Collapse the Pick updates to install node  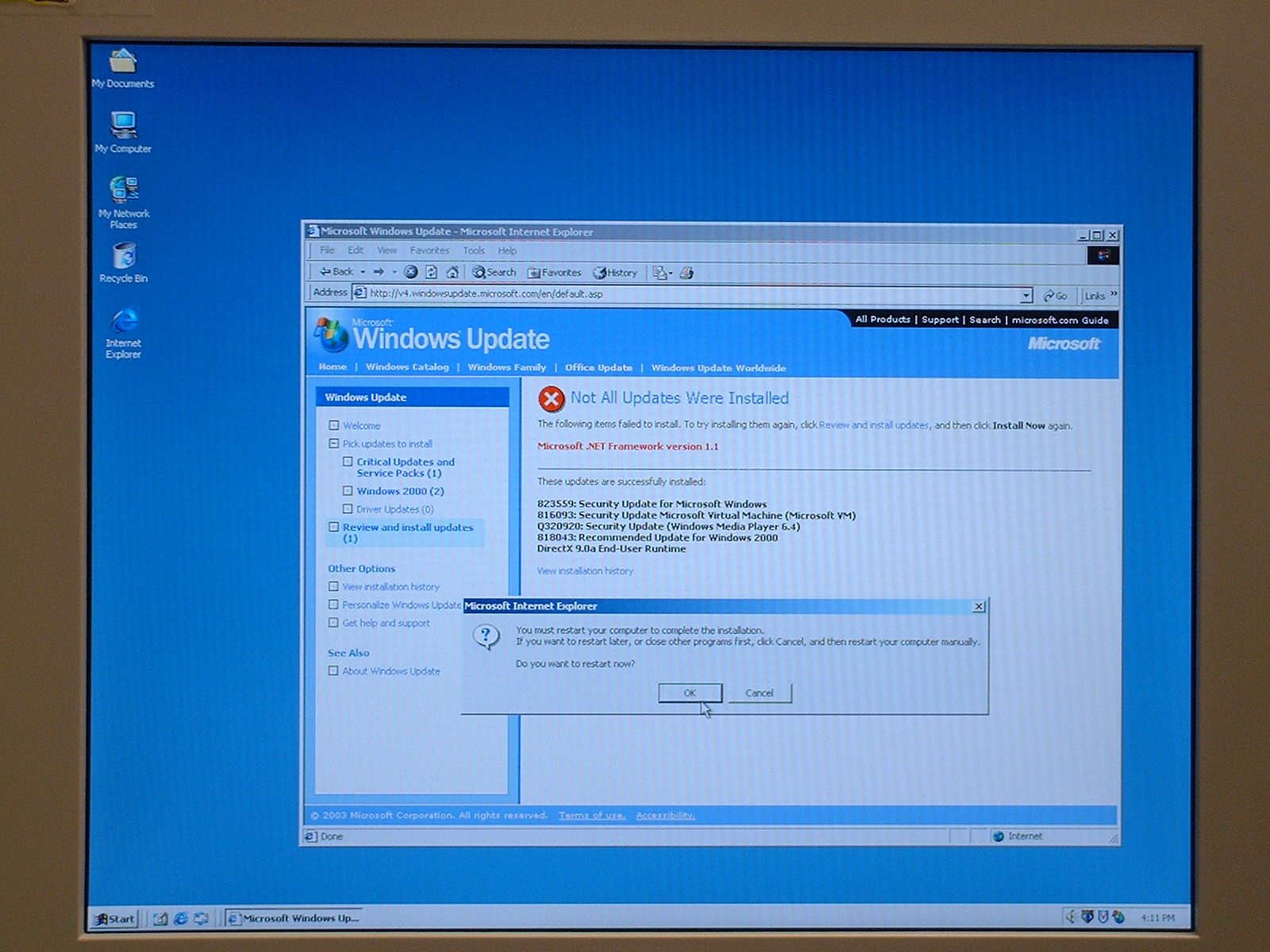(334, 444)
